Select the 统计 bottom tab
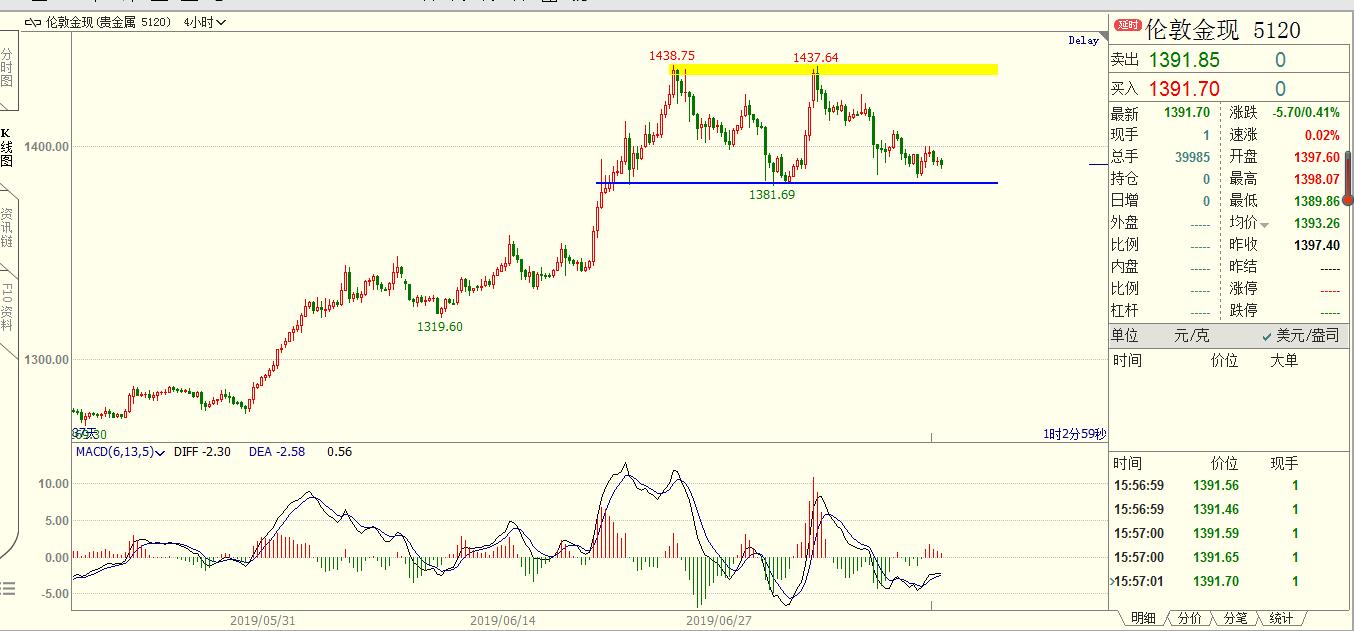The width and height of the screenshot is (1354, 631). [x=1281, y=619]
